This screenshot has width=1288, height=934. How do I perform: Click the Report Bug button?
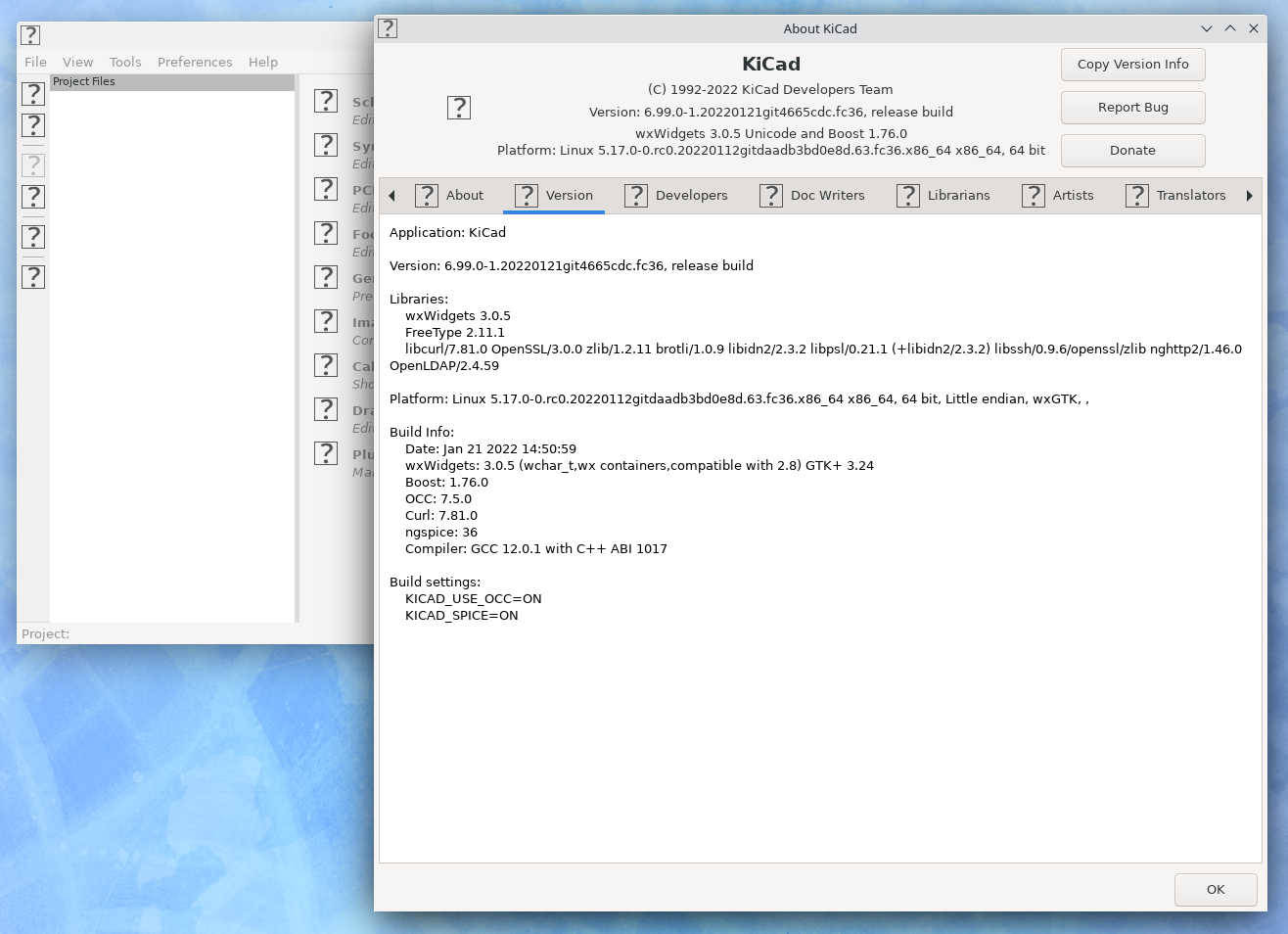pos(1133,108)
